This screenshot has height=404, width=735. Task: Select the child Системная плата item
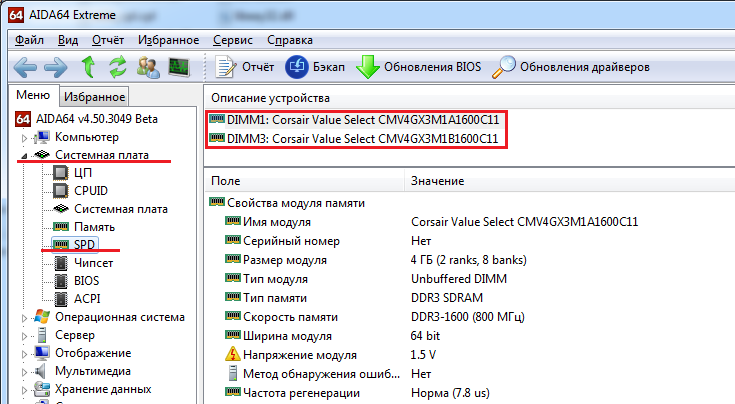click(121, 209)
